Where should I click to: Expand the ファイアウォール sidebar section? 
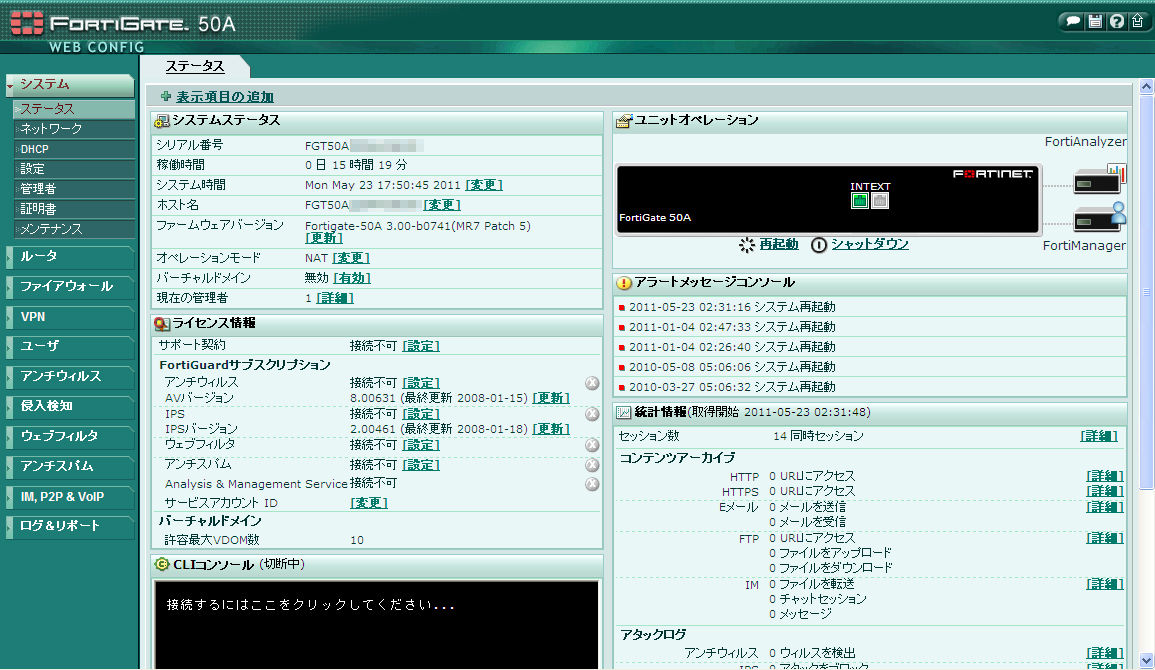(x=70, y=286)
